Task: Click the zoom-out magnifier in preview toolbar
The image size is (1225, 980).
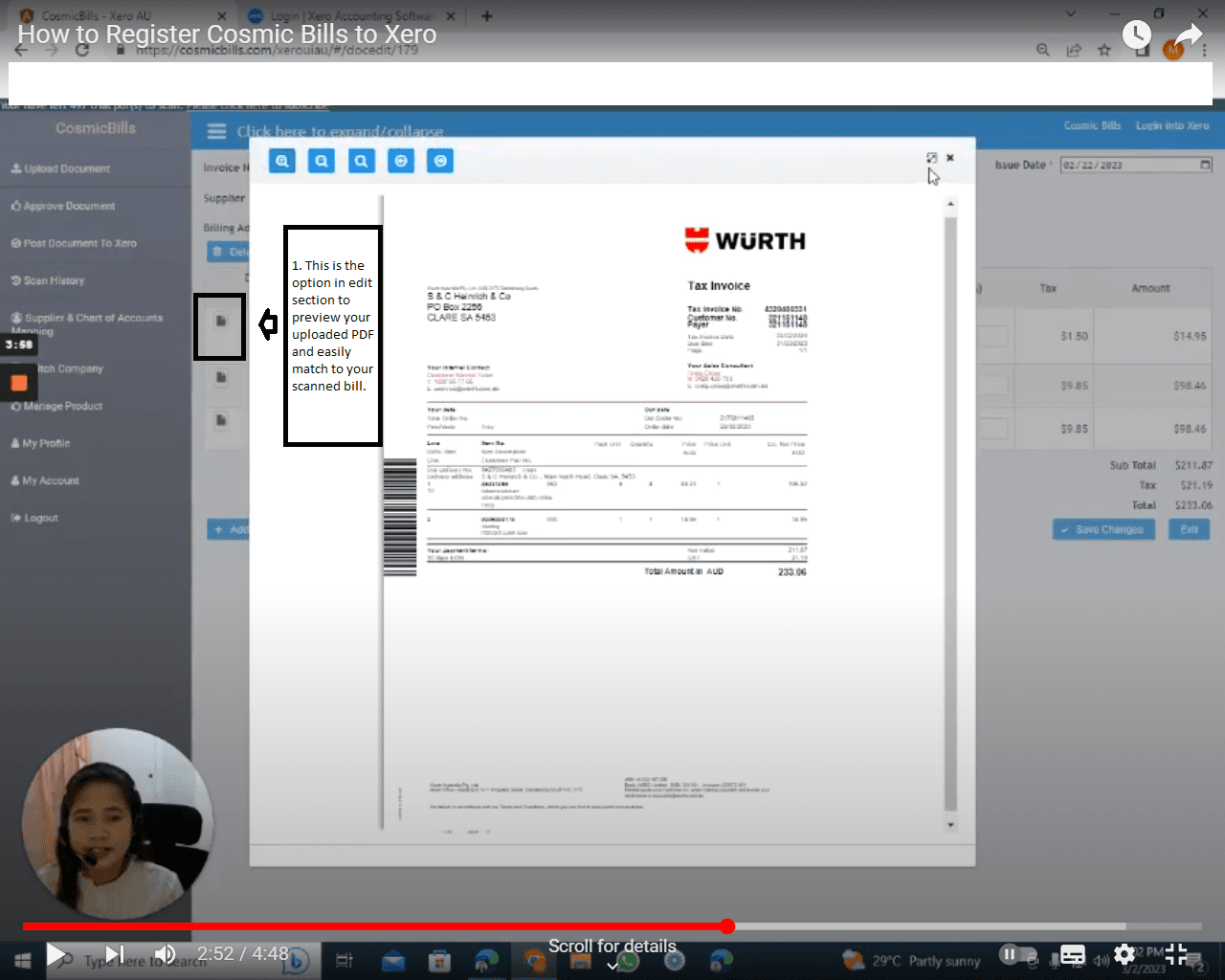Action: 322,162
